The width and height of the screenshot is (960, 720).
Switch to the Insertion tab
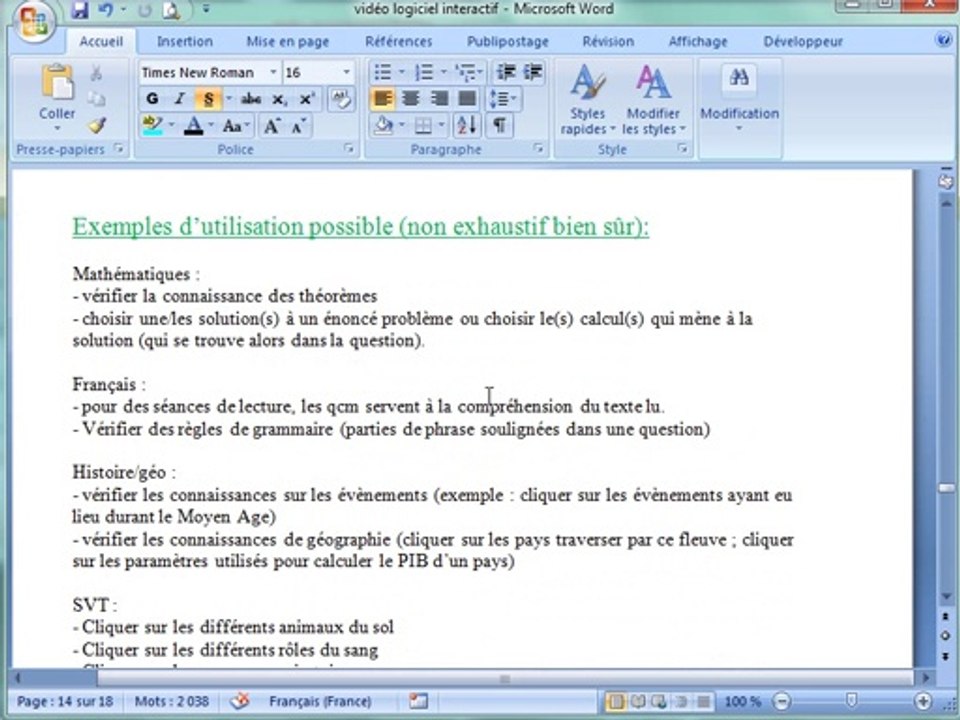point(184,42)
